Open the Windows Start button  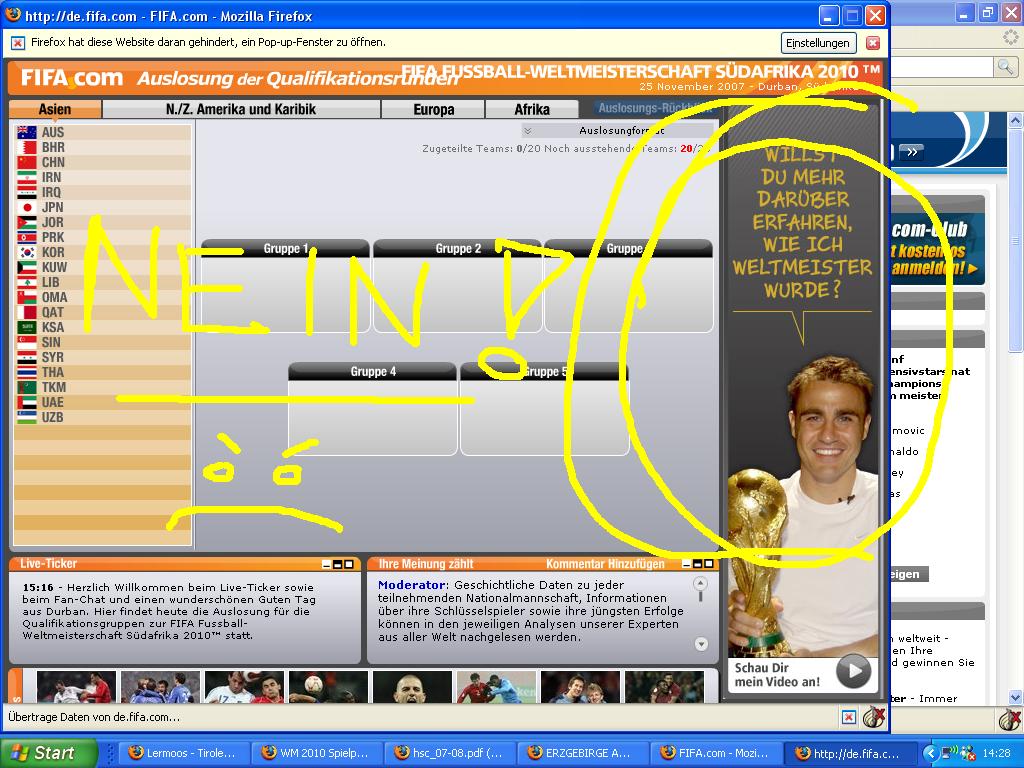click(x=48, y=753)
